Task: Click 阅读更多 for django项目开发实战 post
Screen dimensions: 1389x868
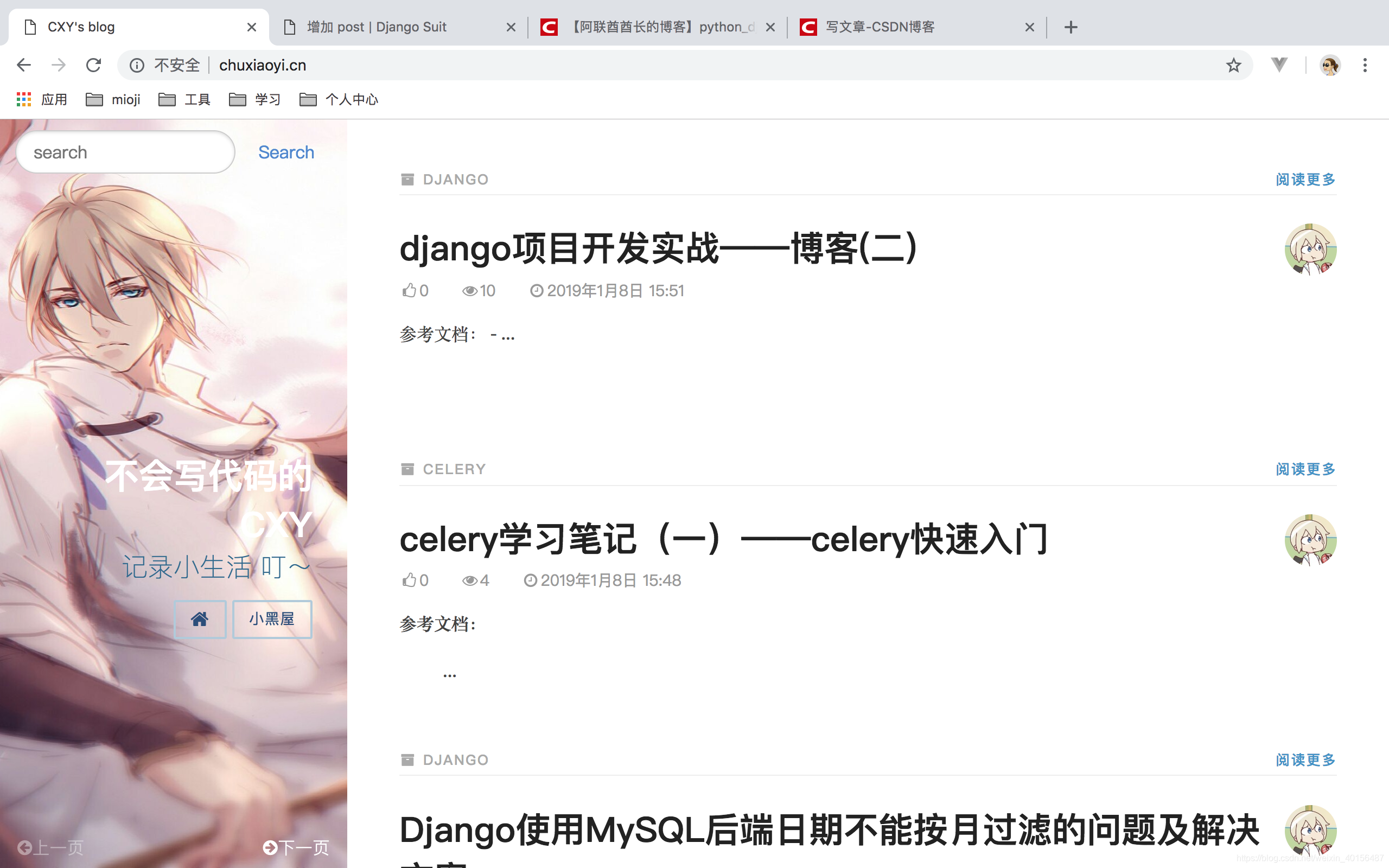Action: point(1305,180)
